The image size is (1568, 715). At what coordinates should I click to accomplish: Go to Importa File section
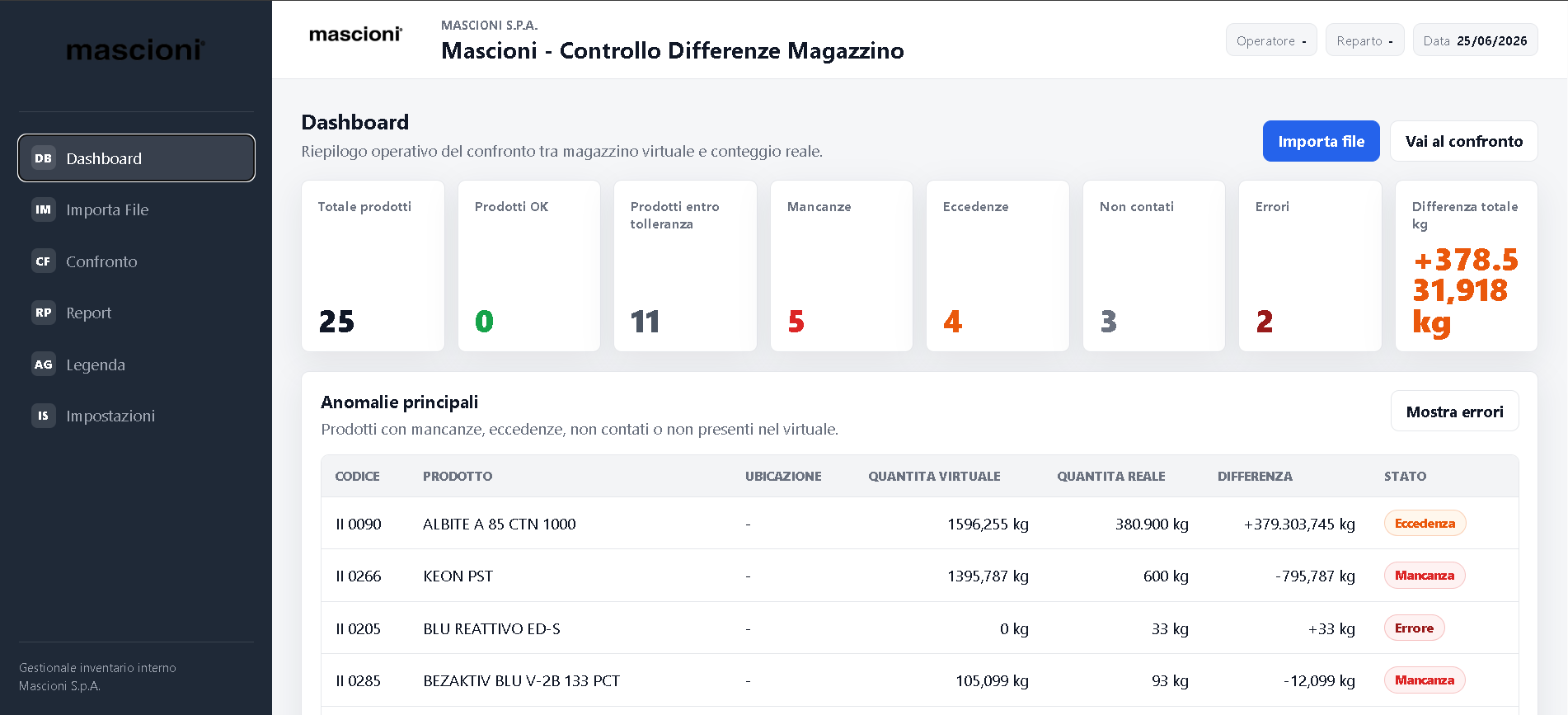pos(136,209)
